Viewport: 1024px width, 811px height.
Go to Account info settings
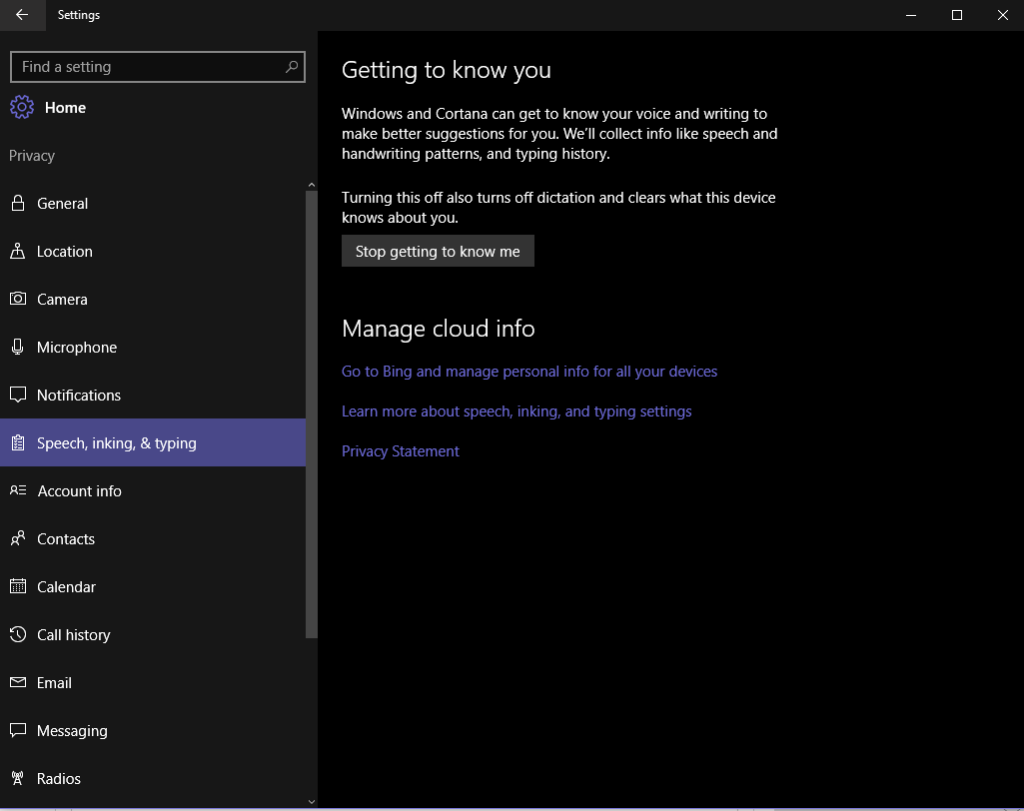click(x=79, y=491)
